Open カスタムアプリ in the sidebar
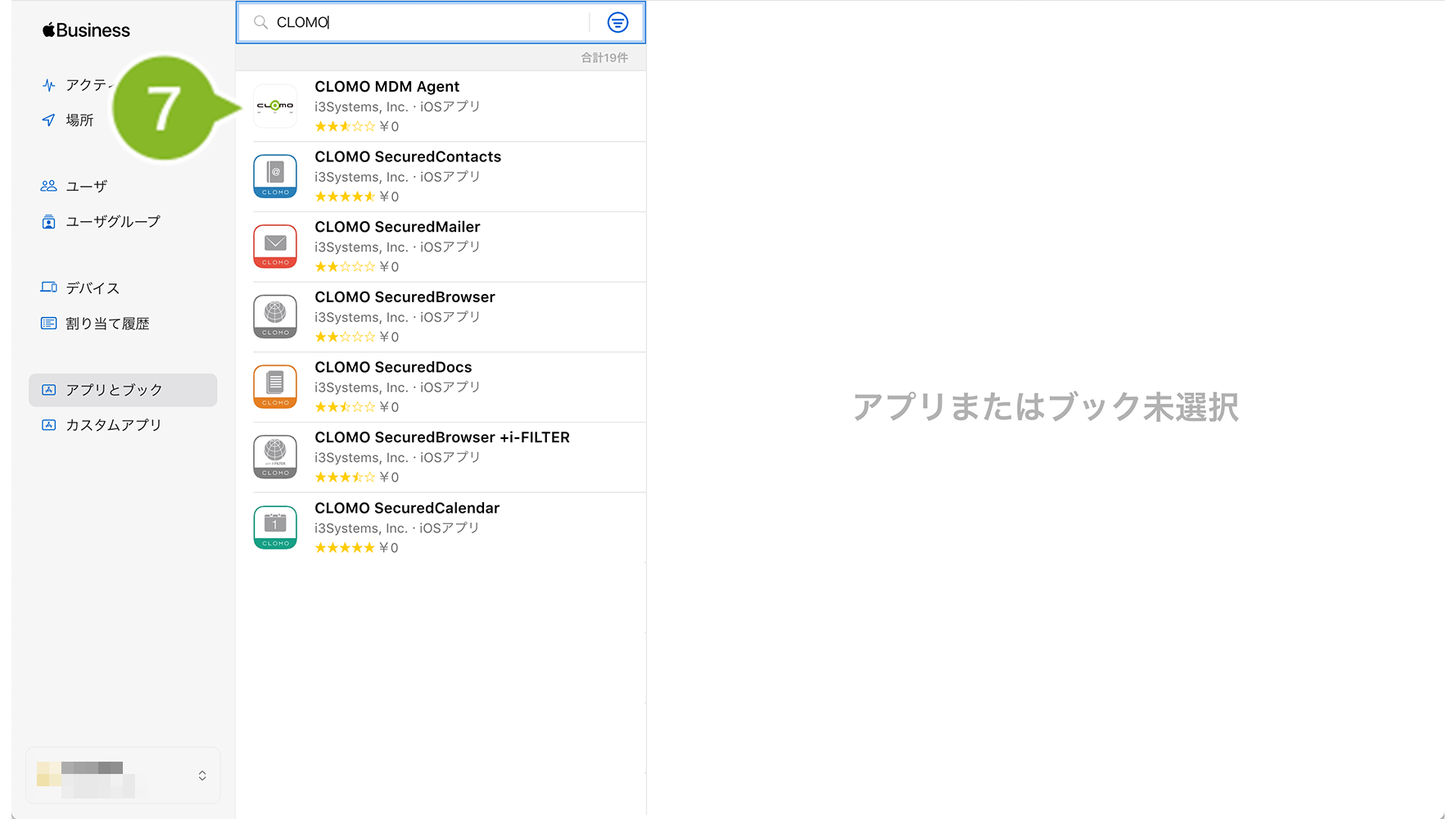Viewport: 1456px width, 819px height. point(114,425)
